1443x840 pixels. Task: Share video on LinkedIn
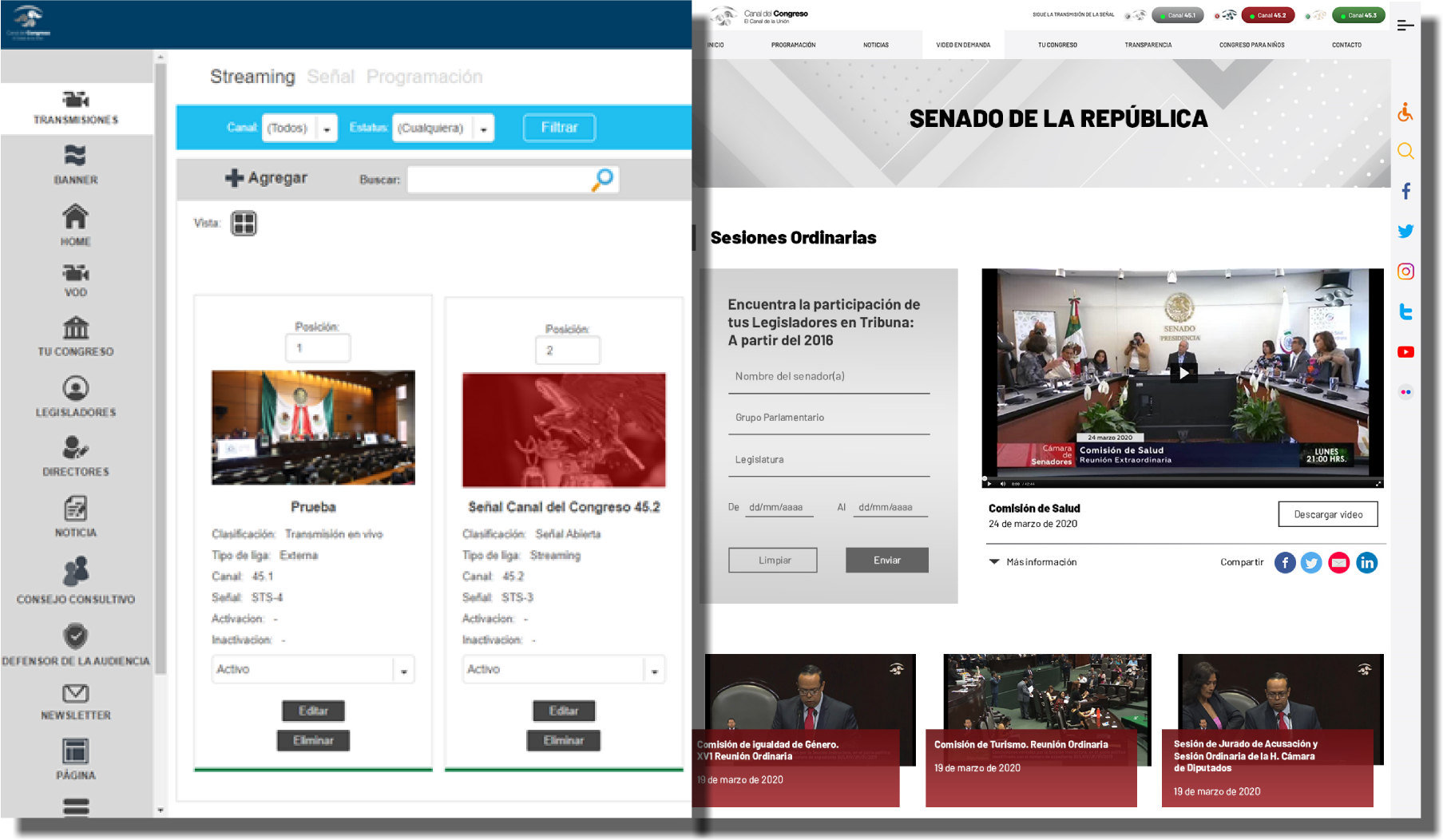point(1366,563)
